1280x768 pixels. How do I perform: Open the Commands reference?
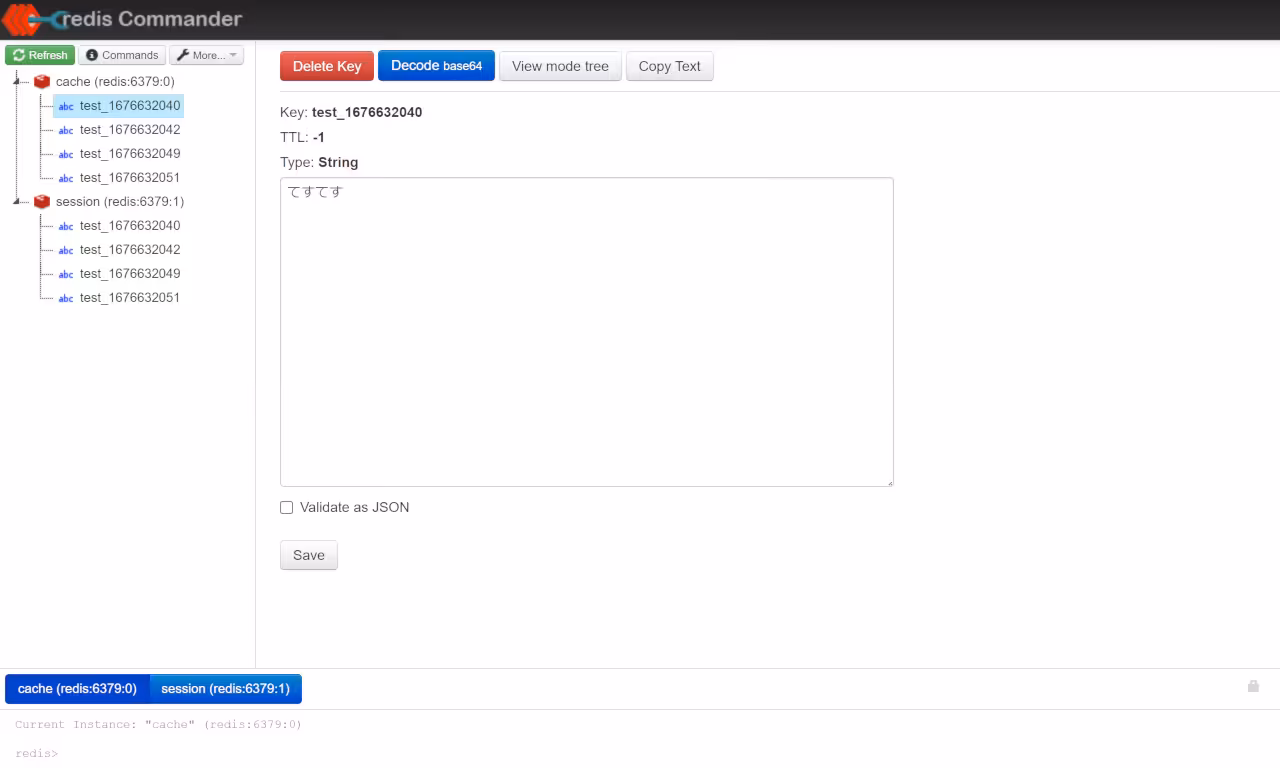(122, 55)
